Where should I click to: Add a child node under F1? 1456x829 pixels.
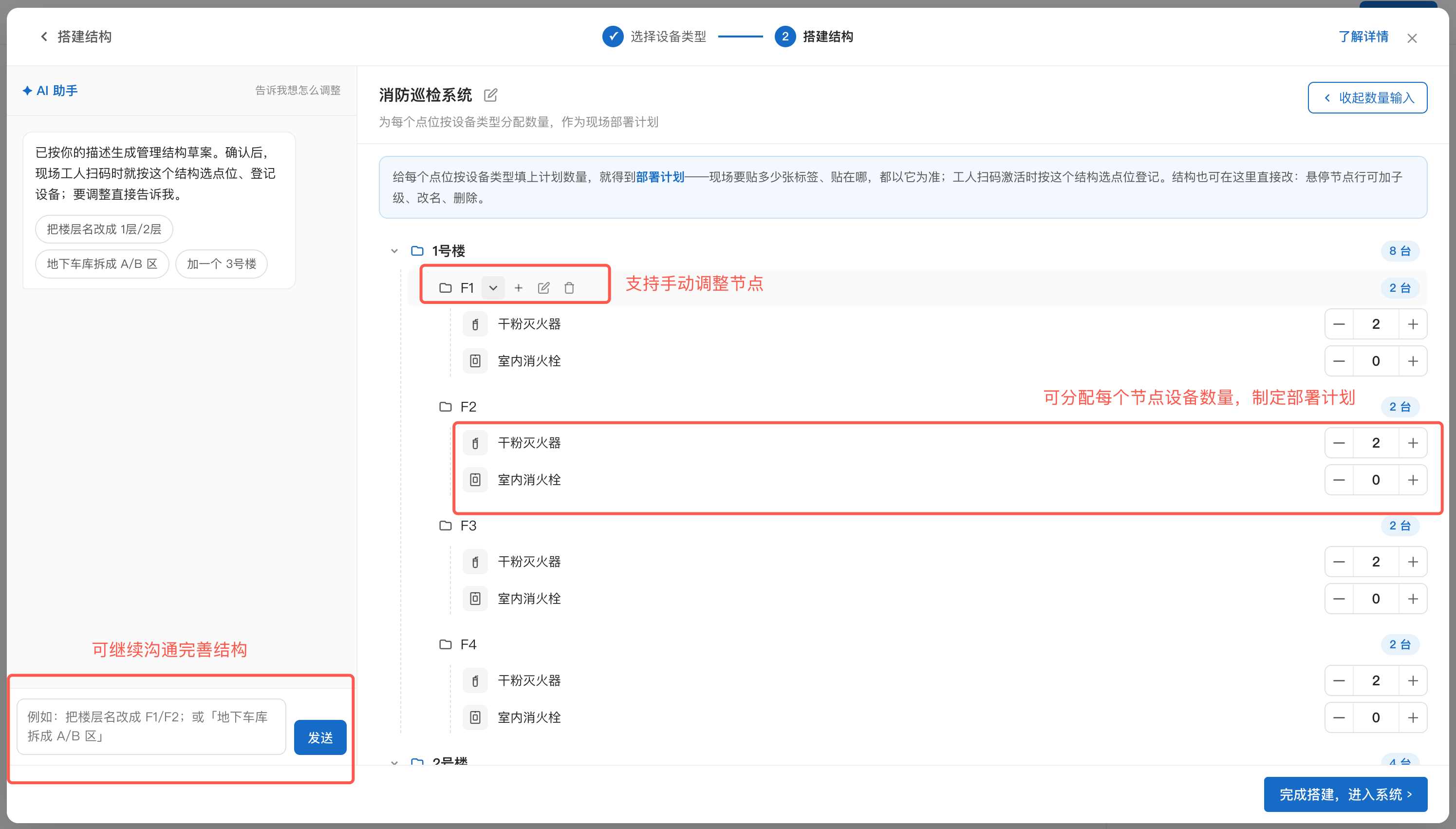coord(518,288)
